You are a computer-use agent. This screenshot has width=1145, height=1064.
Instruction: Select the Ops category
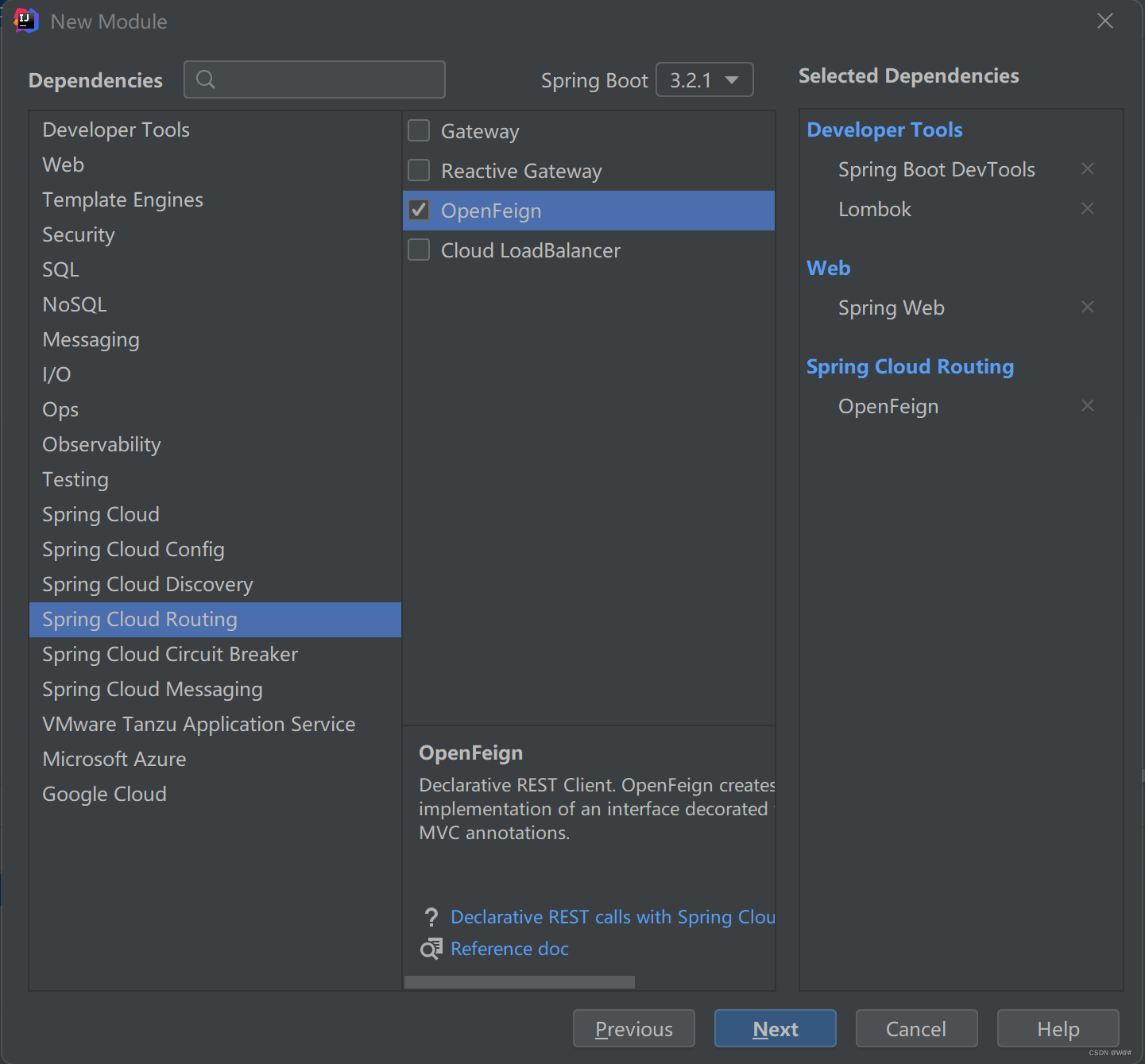(x=215, y=409)
